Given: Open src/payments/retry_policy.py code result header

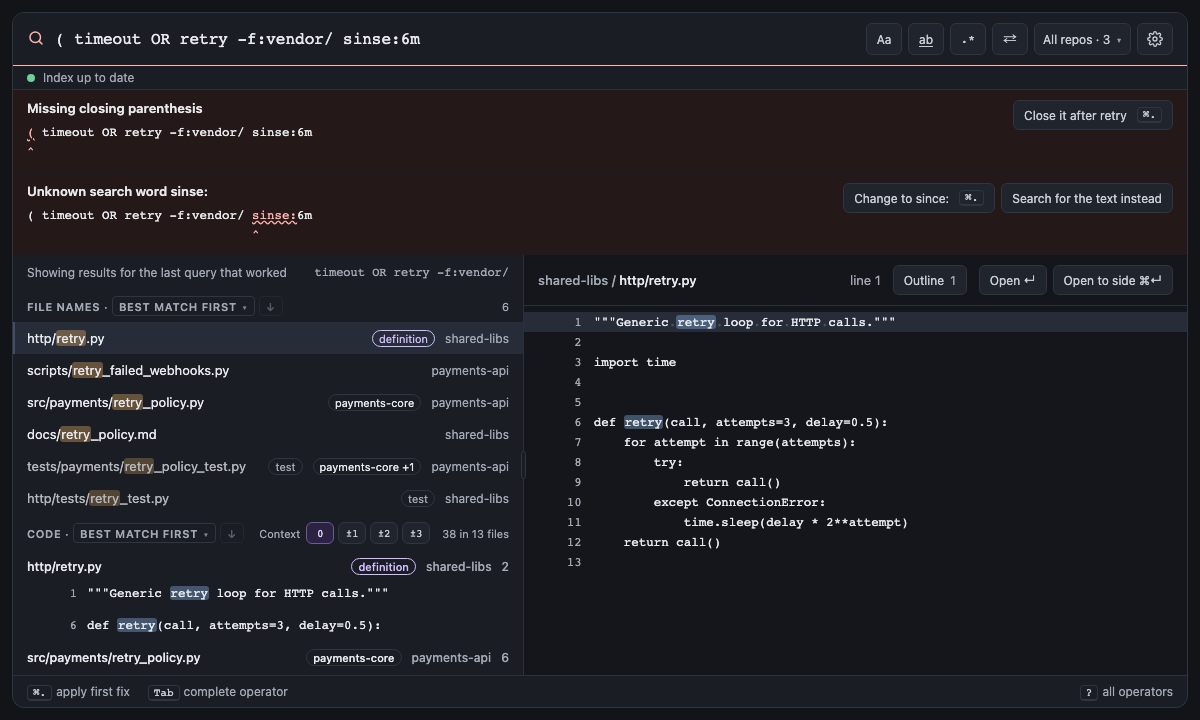Looking at the screenshot, I should (268, 658).
